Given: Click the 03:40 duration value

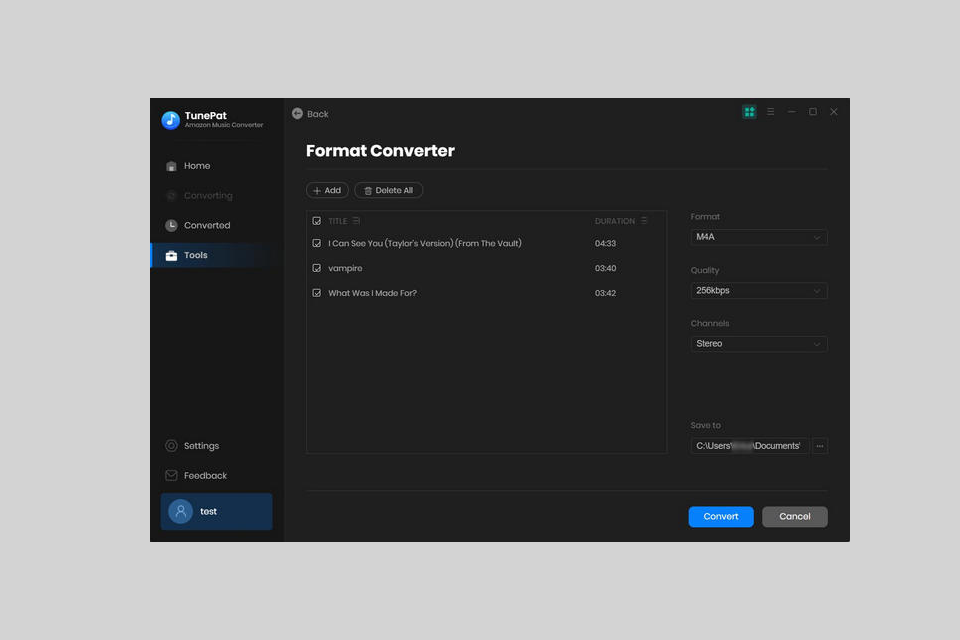Looking at the screenshot, I should (606, 268).
